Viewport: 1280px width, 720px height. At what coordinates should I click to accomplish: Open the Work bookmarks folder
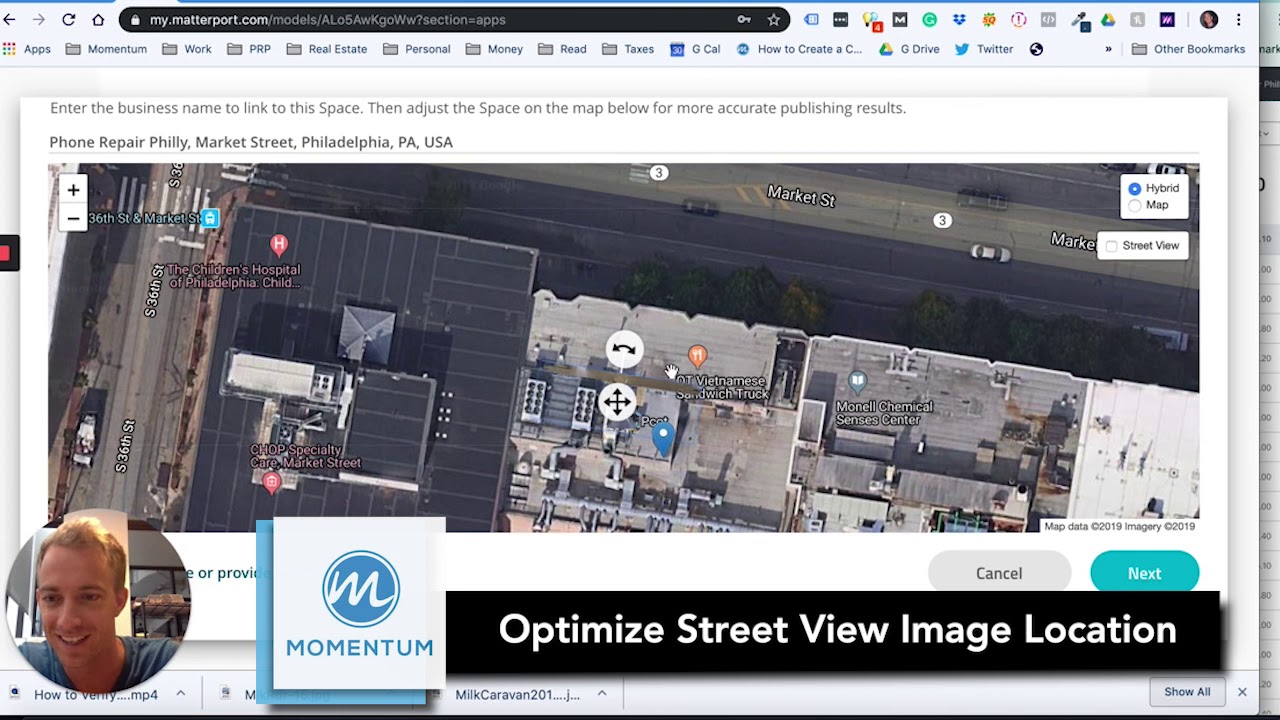click(186, 49)
